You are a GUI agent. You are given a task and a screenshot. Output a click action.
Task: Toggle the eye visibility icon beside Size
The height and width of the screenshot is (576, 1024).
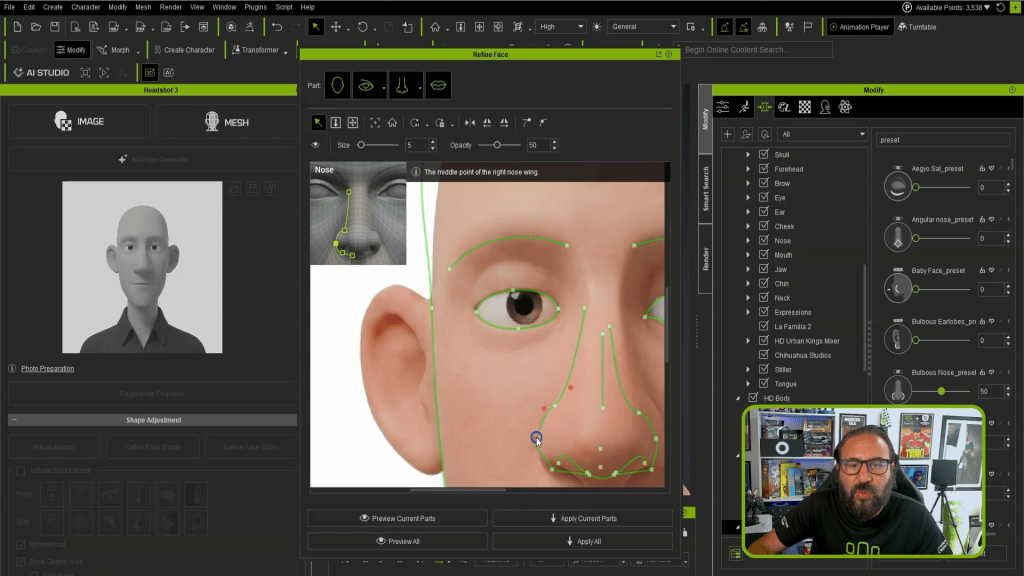pos(315,145)
